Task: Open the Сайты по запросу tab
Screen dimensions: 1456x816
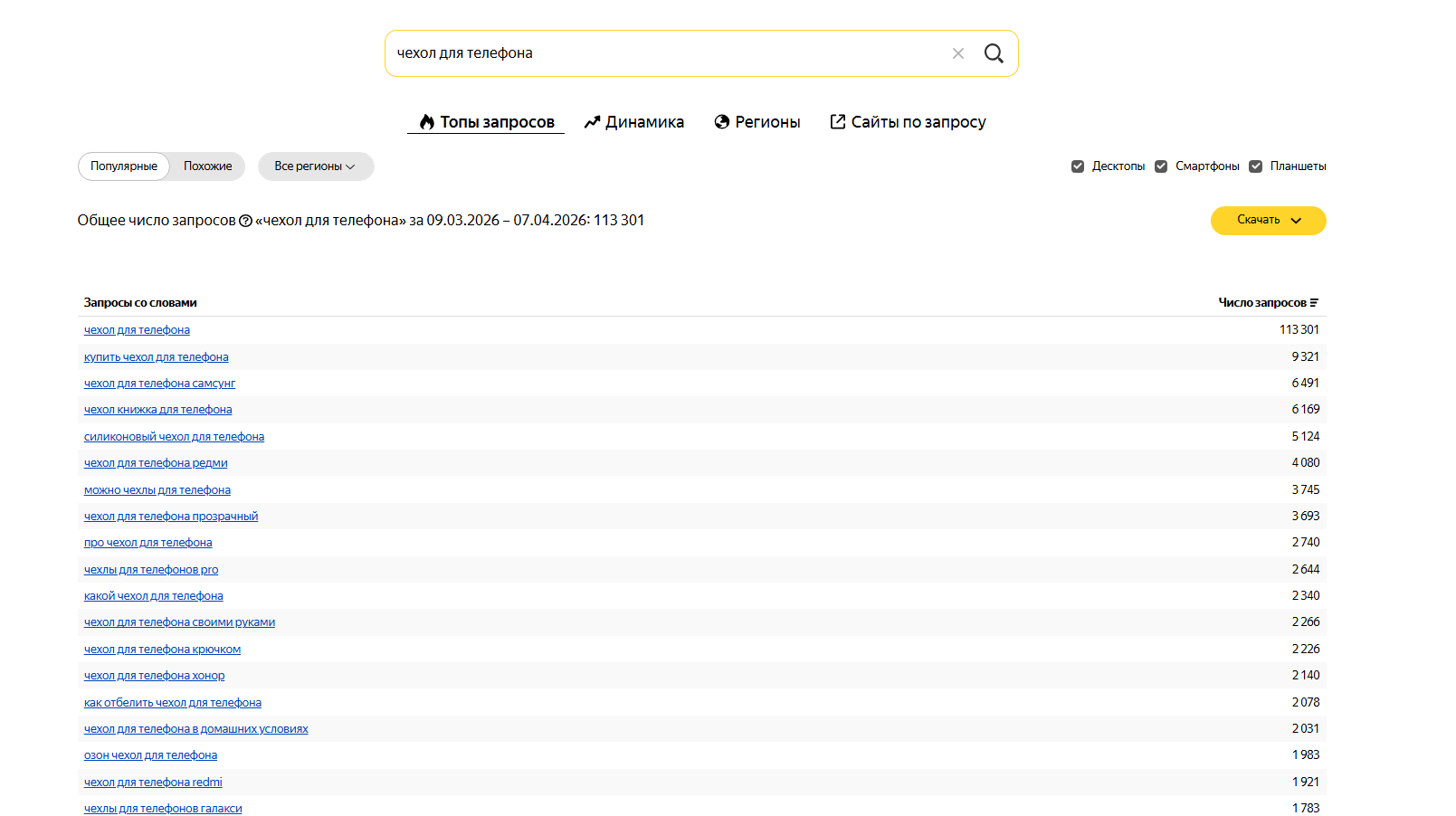Action: pyautogui.click(x=918, y=121)
